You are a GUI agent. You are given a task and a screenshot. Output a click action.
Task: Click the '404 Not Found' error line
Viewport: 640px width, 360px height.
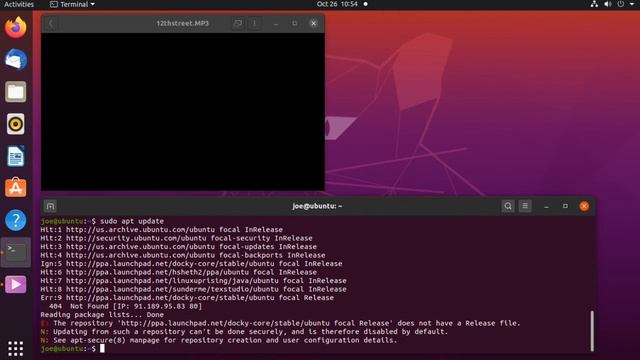point(125,306)
